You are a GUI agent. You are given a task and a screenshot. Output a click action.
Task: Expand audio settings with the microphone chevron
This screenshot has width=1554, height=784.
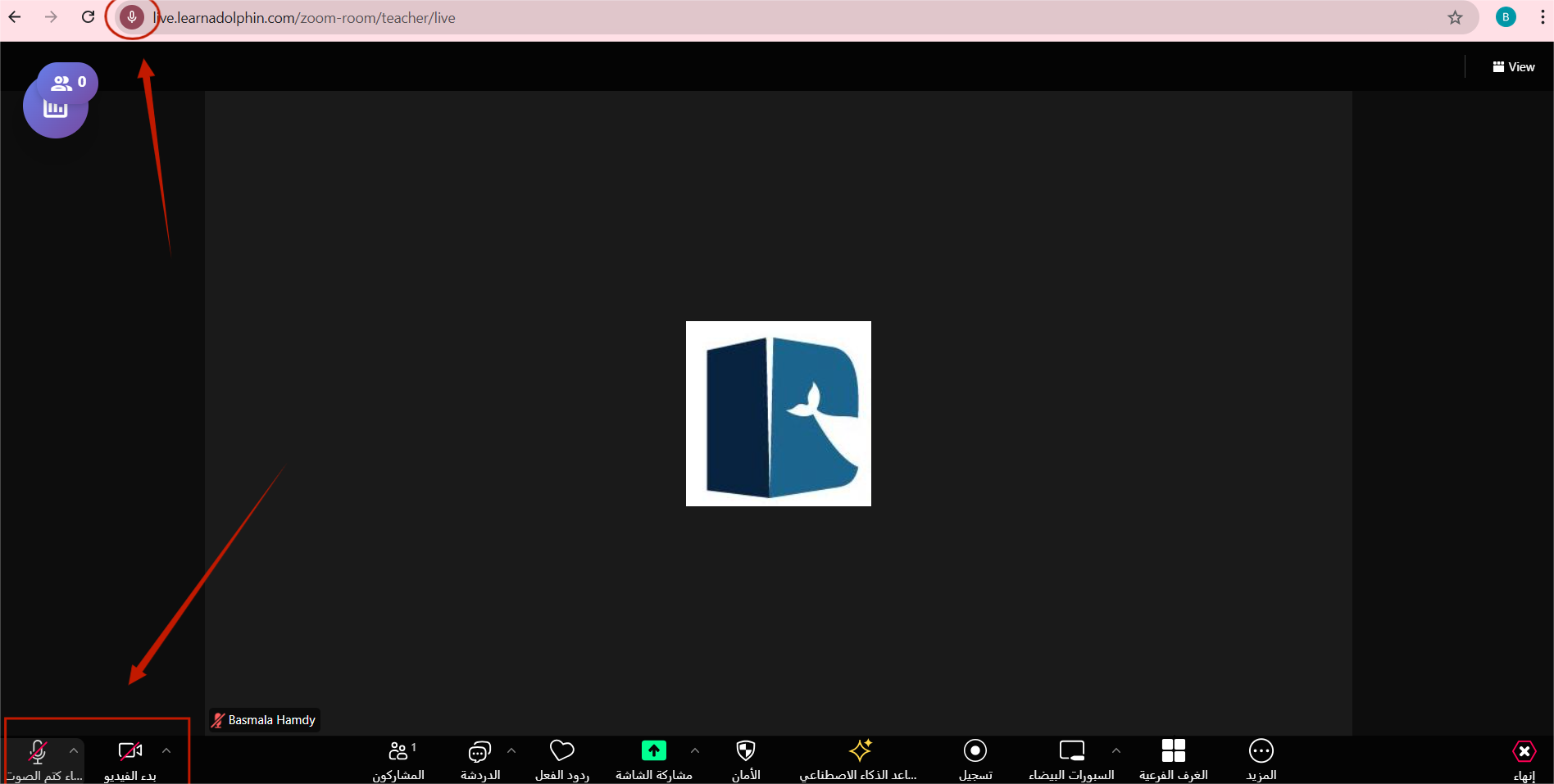(x=74, y=750)
